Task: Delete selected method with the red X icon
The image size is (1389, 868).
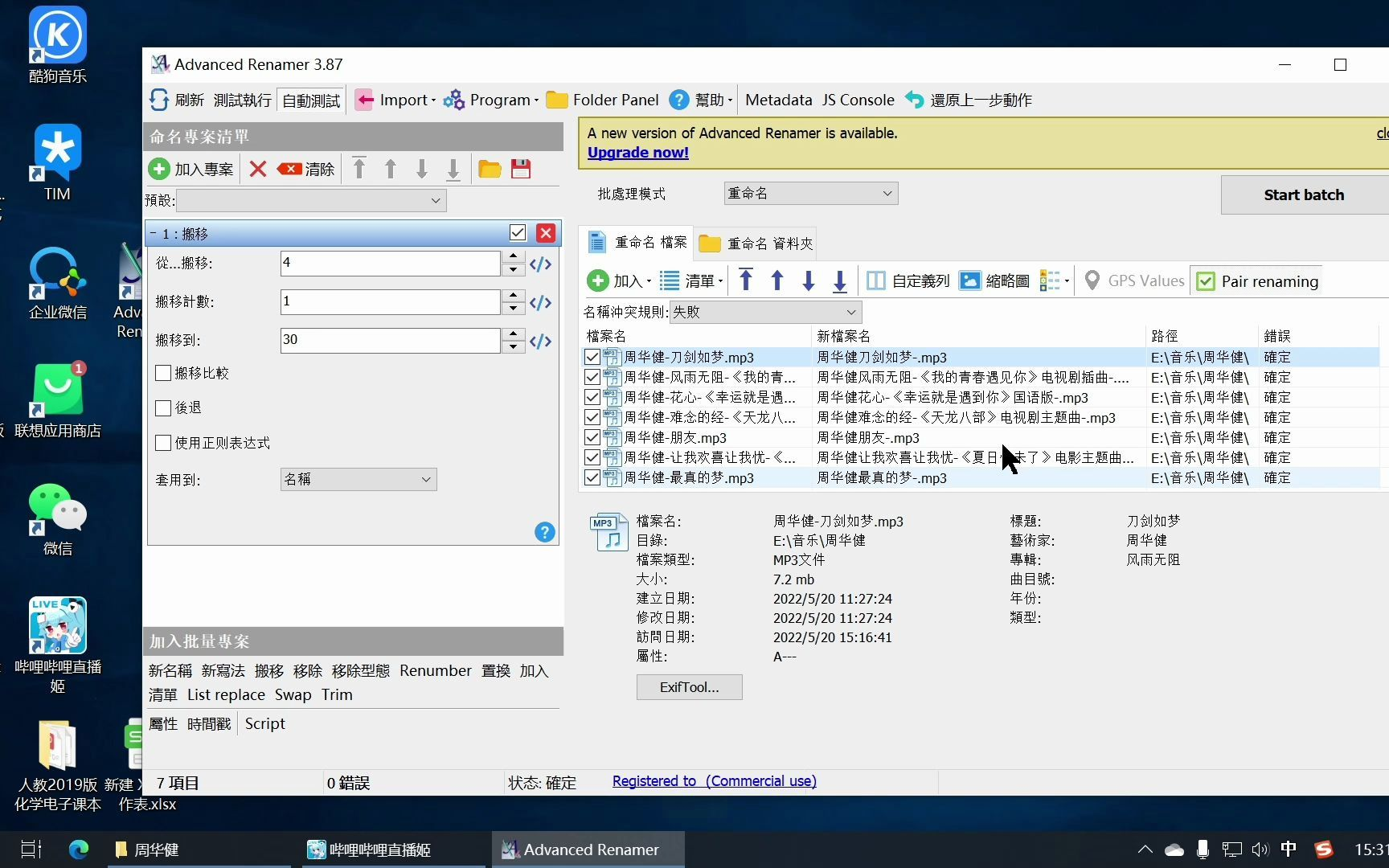Action: tap(258, 169)
